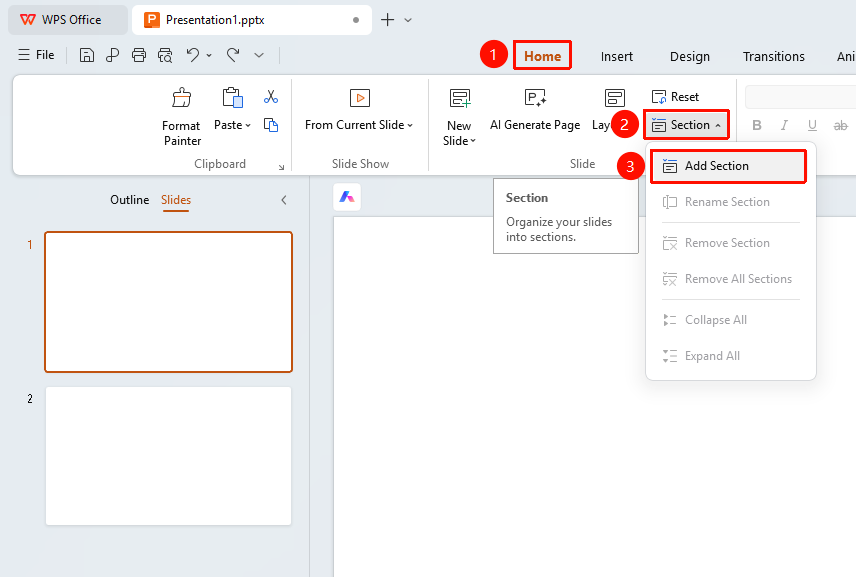Image resolution: width=856 pixels, height=577 pixels.
Task: Open the Clipboard group dialog launcher
Action: click(x=281, y=167)
